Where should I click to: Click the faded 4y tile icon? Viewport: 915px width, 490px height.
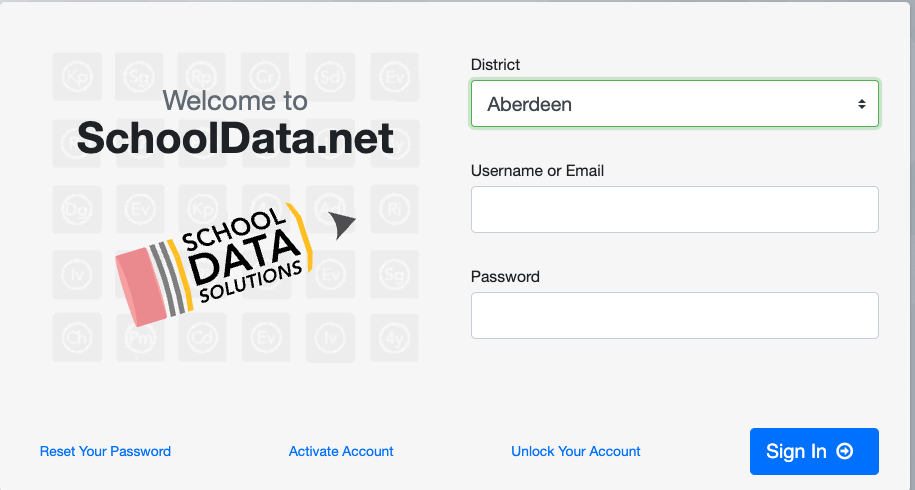393,337
